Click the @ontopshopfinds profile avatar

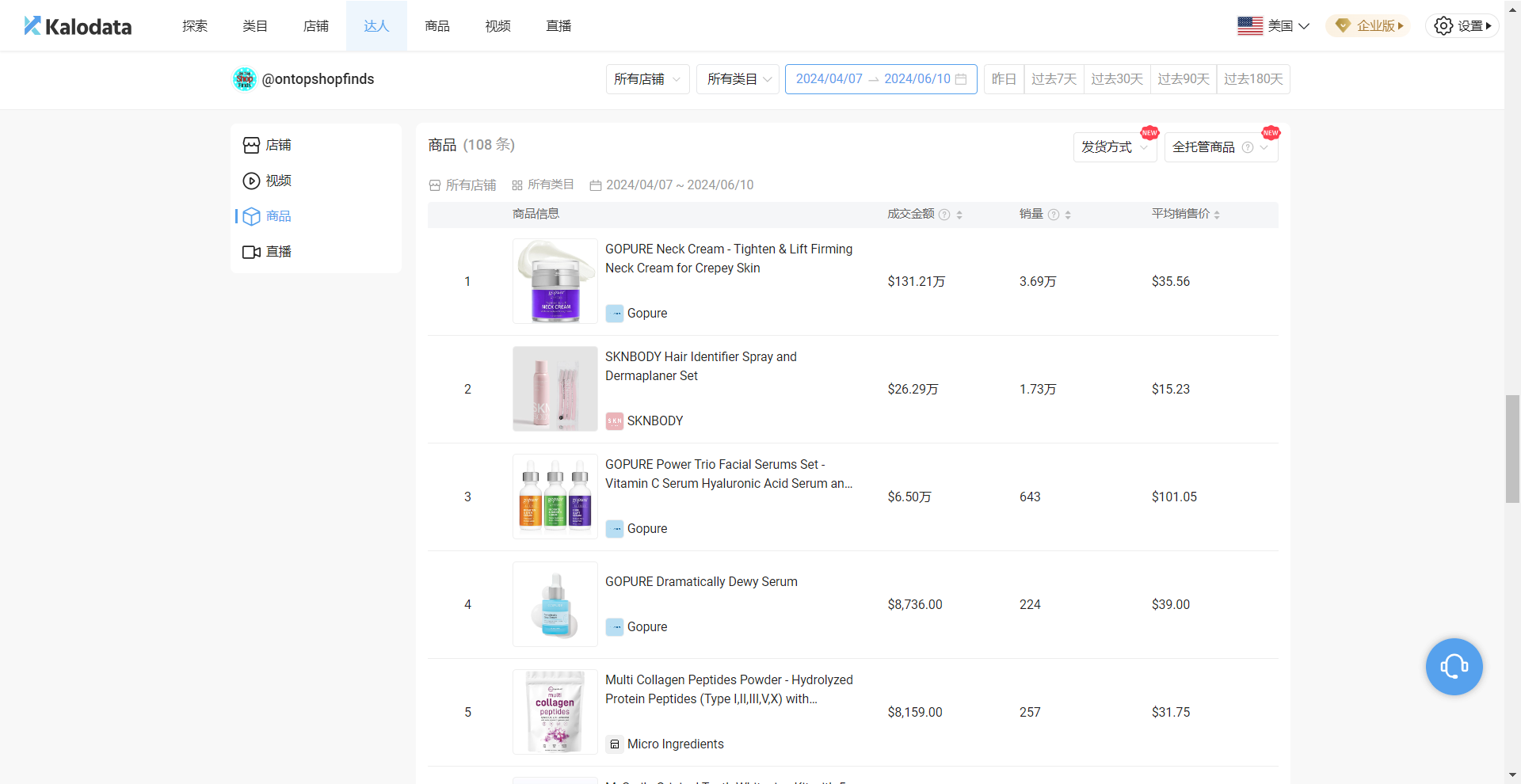pos(245,79)
